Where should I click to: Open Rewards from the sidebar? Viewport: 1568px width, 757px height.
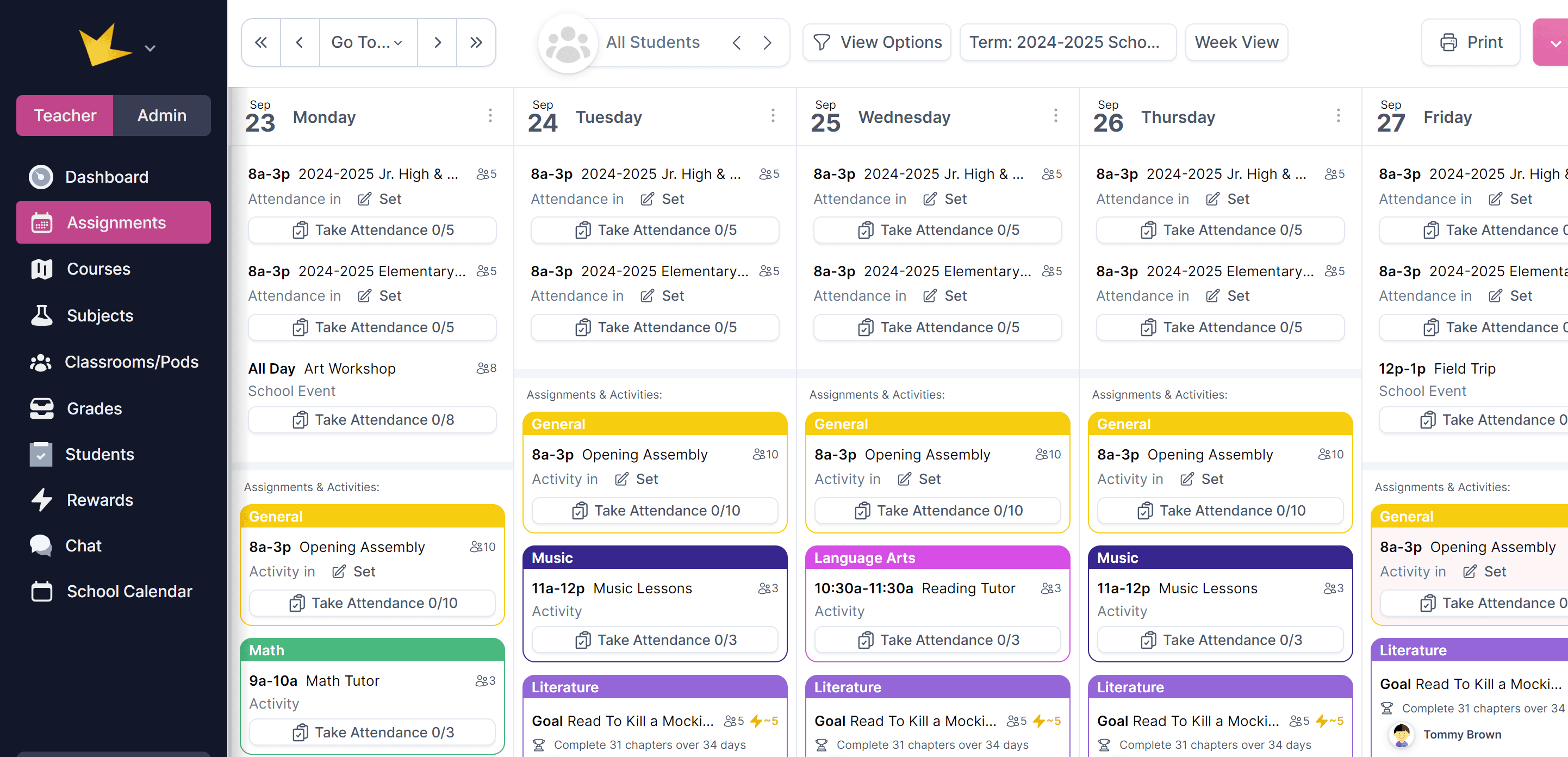pyautogui.click(x=100, y=499)
